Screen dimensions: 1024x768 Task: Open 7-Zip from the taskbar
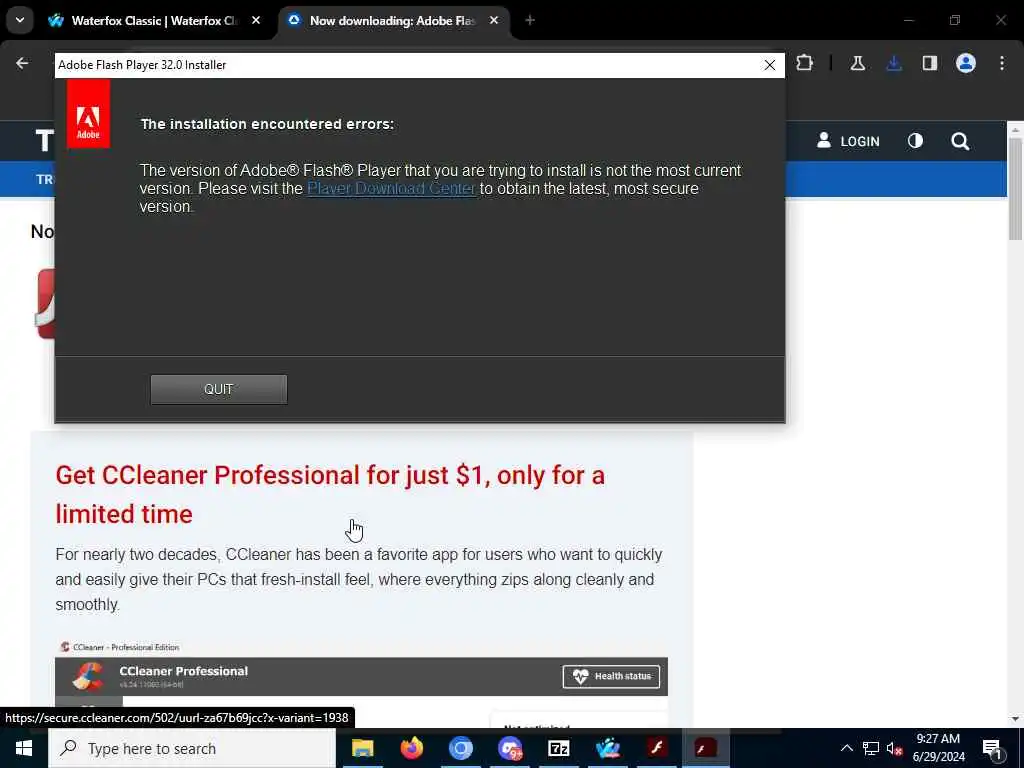(558, 748)
